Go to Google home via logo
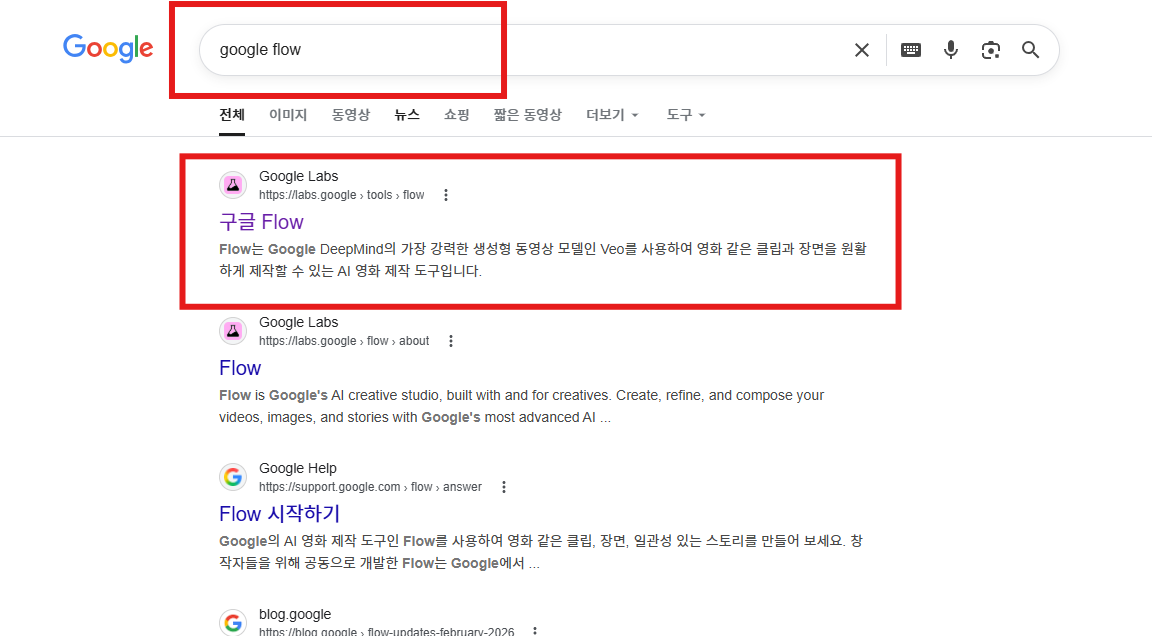Image resolution: width=1152 pixels, height=636 pixels. [x=108, y=48]
